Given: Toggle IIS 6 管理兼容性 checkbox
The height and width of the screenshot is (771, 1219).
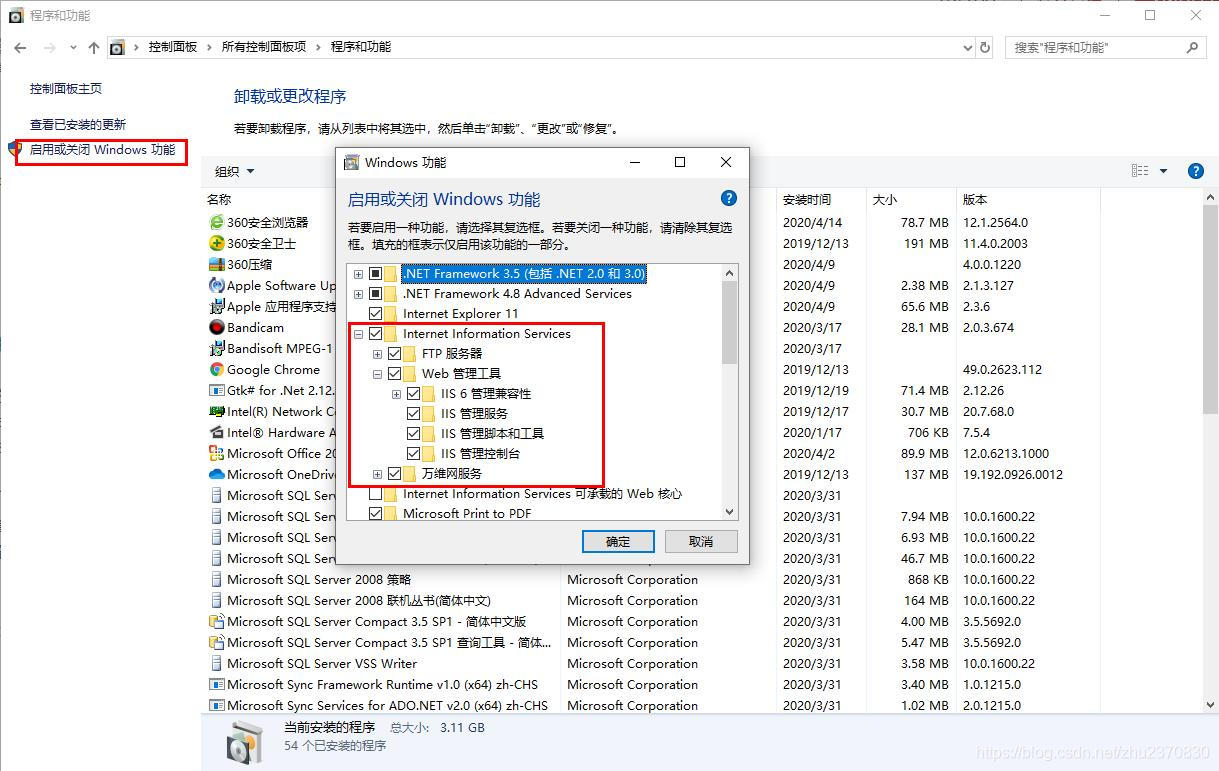Looking at the screenshot, I should tap(414, 393).
